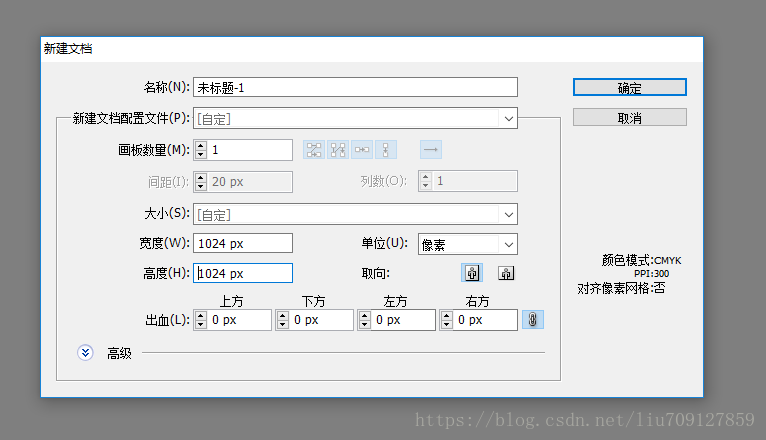Select grid by column artboard layout icon
This screenshot has height=440, width=766.
338,150
